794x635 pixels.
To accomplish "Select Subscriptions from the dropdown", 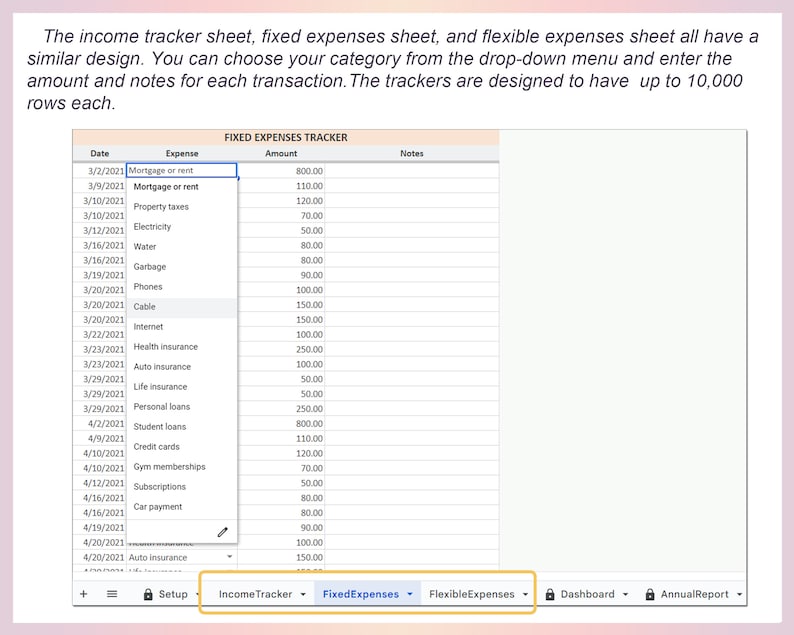I will 182,487.
